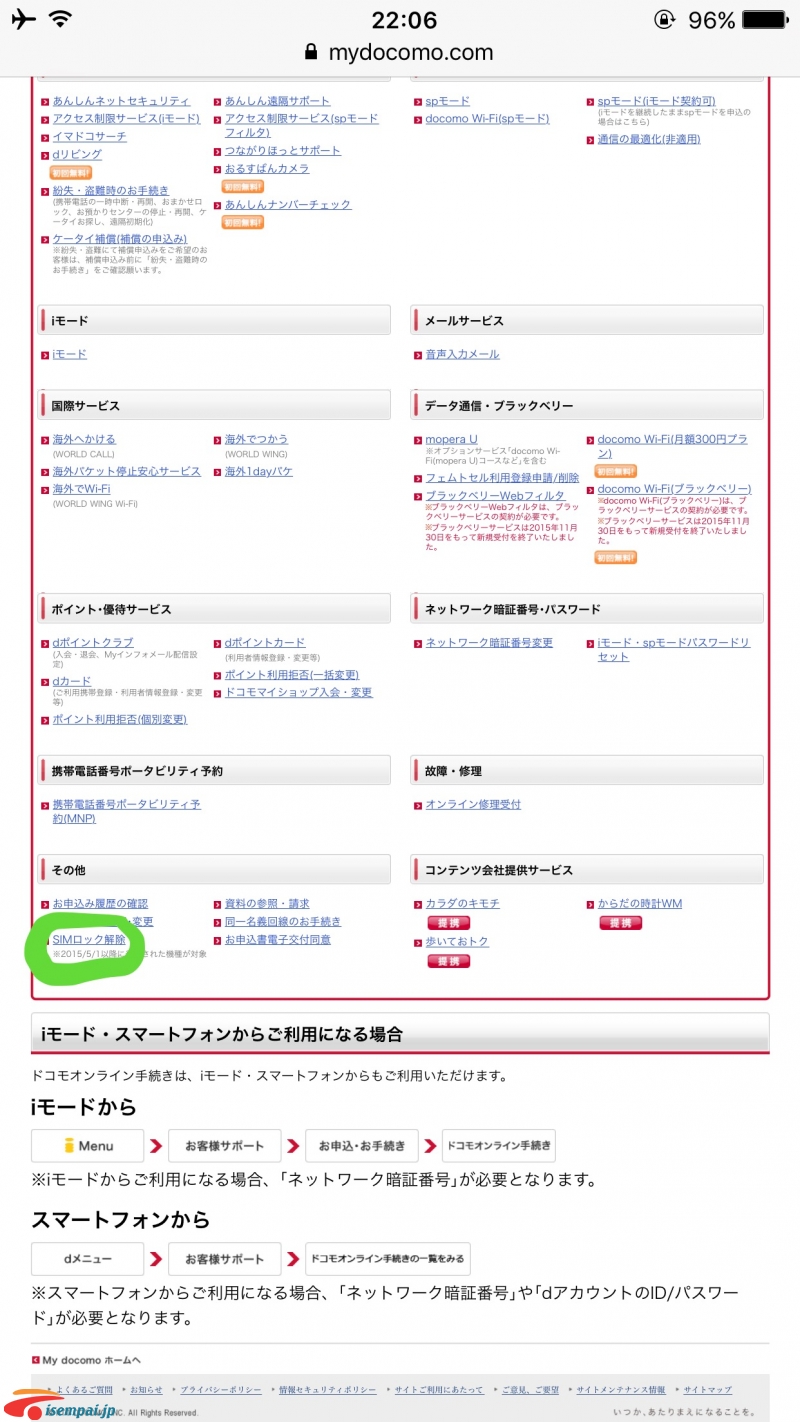800x1422 pixels.
Task: Open アクセス制限サービス(spモードフィルタ) link
Action: coord(301,125)
